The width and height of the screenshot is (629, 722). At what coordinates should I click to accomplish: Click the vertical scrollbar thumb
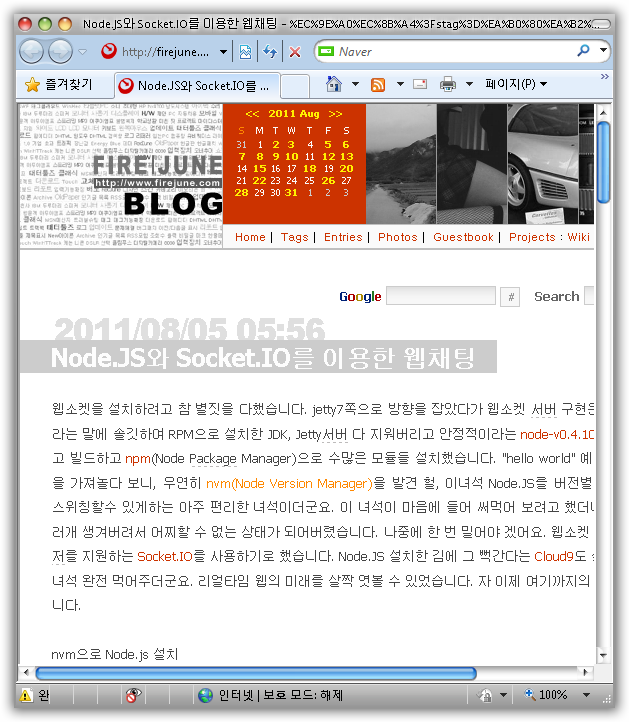click(603, 162)
